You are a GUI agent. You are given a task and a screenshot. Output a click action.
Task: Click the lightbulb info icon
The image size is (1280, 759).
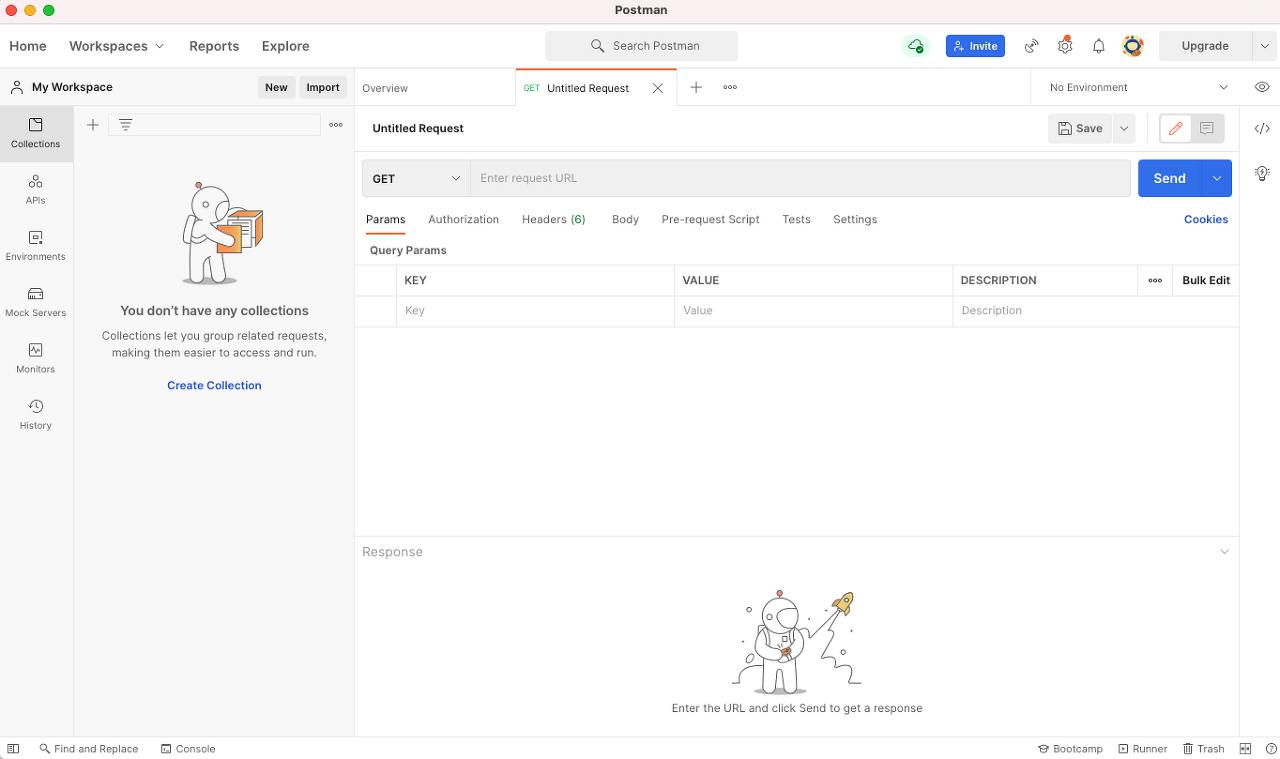[1262, 173]
